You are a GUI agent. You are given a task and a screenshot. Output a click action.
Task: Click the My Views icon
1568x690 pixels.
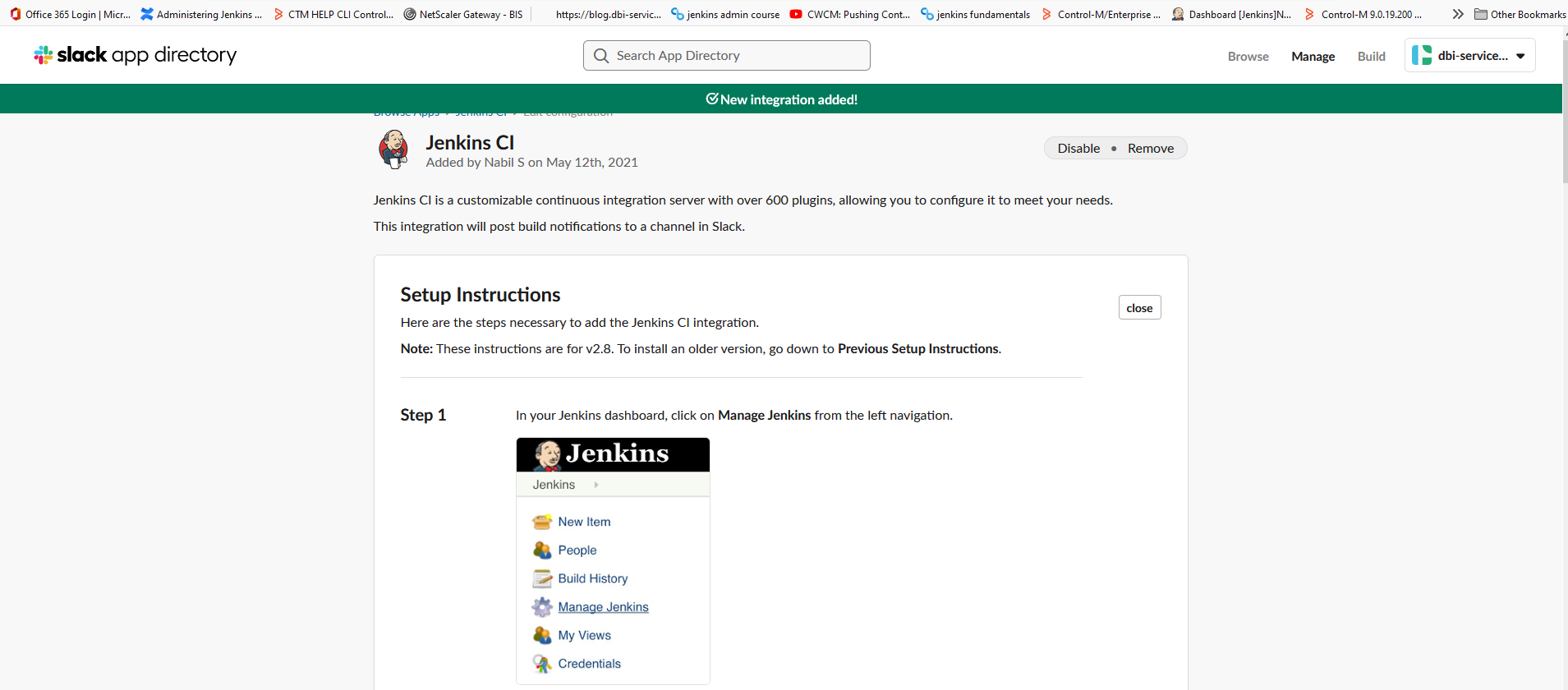point(542,635)
